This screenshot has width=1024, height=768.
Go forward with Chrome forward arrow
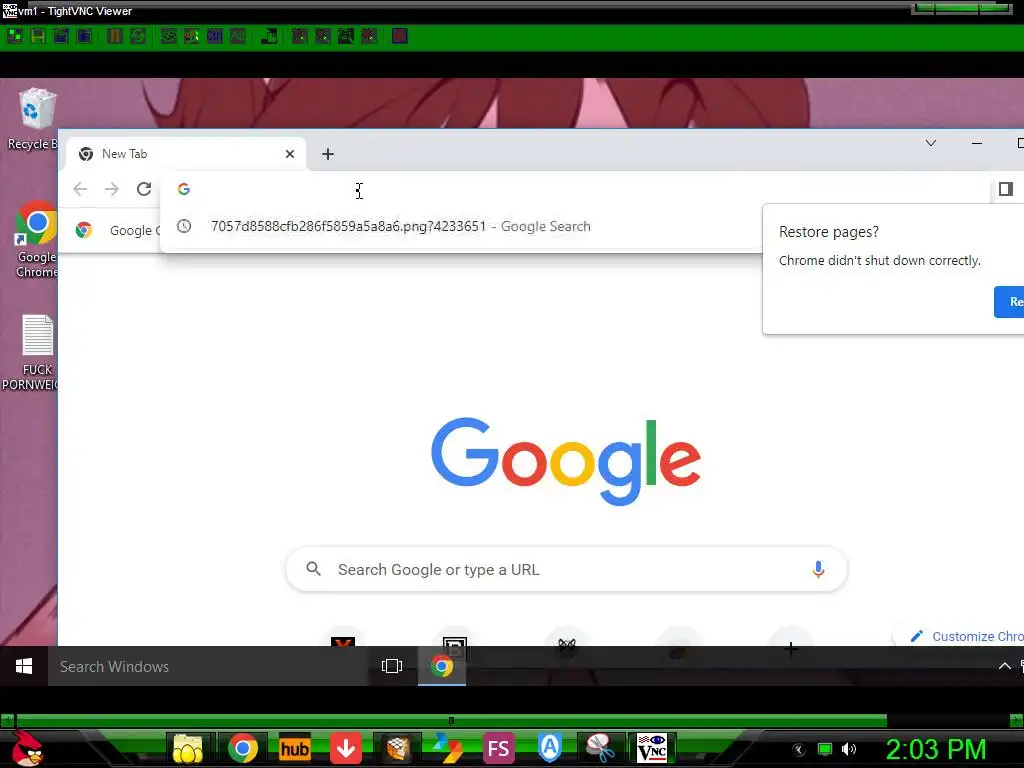(112, 189)
